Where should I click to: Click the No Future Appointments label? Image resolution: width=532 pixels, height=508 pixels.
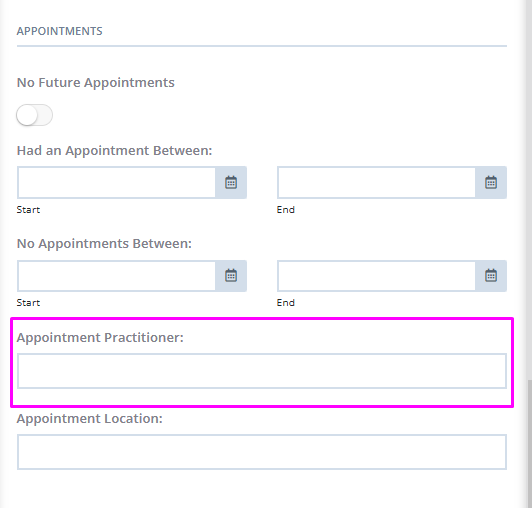click(96, 82)
